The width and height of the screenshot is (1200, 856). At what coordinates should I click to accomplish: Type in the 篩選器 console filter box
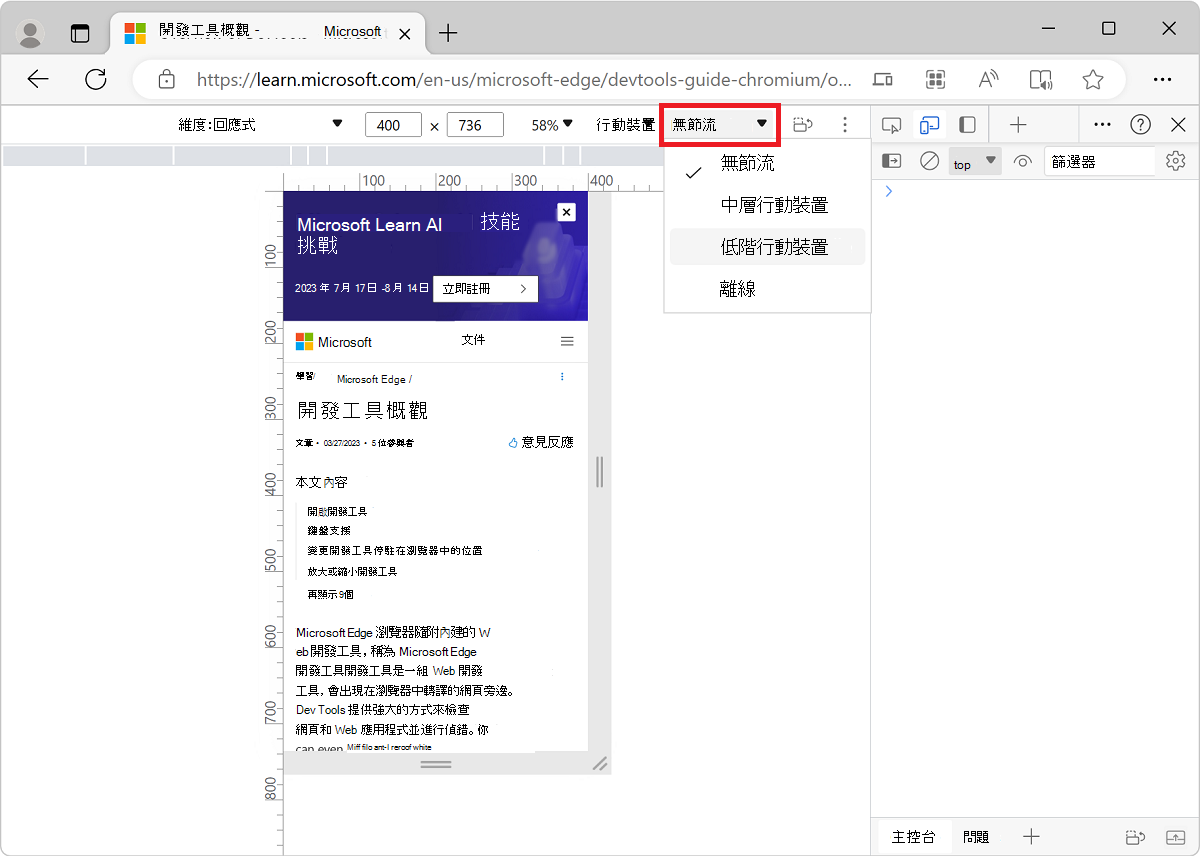point(1100,160)
